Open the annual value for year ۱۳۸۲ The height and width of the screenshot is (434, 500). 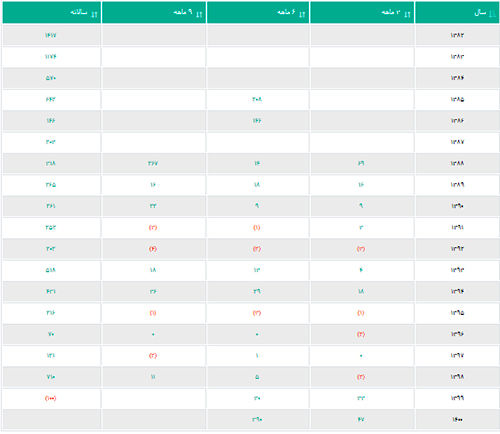pos(51,35)
